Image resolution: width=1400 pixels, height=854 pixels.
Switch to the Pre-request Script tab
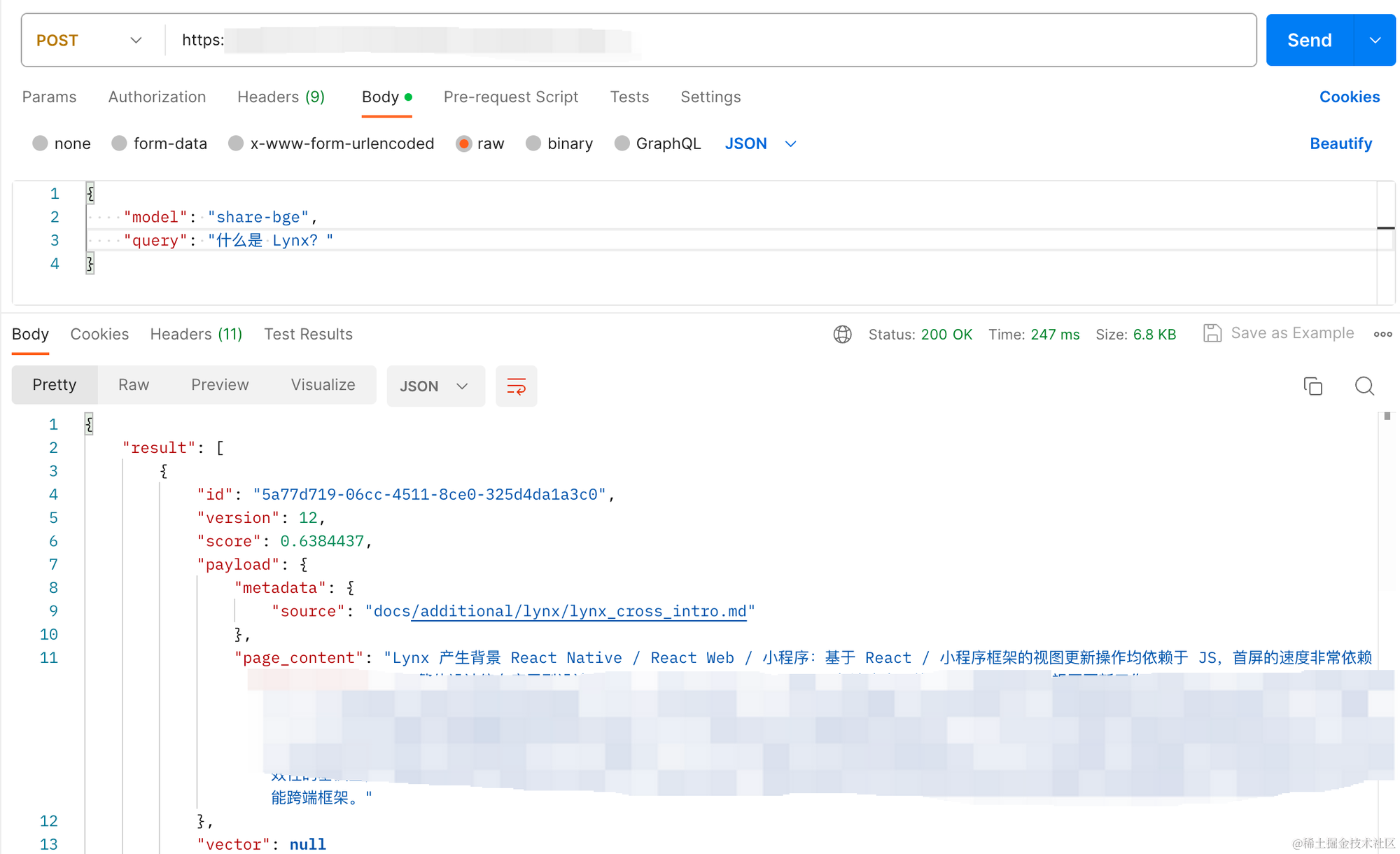coord(510,97)
